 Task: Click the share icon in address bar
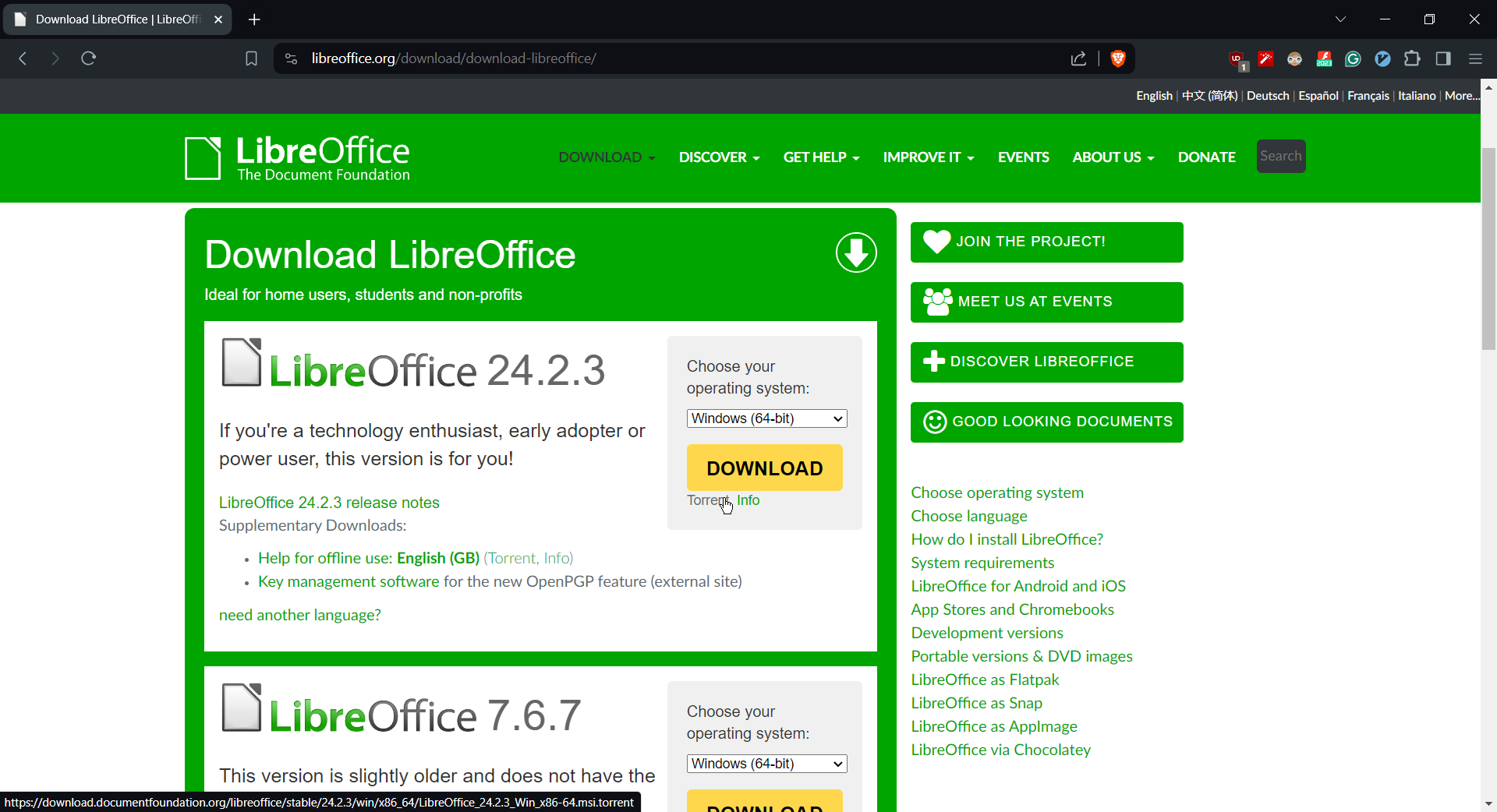[1078, 58]
